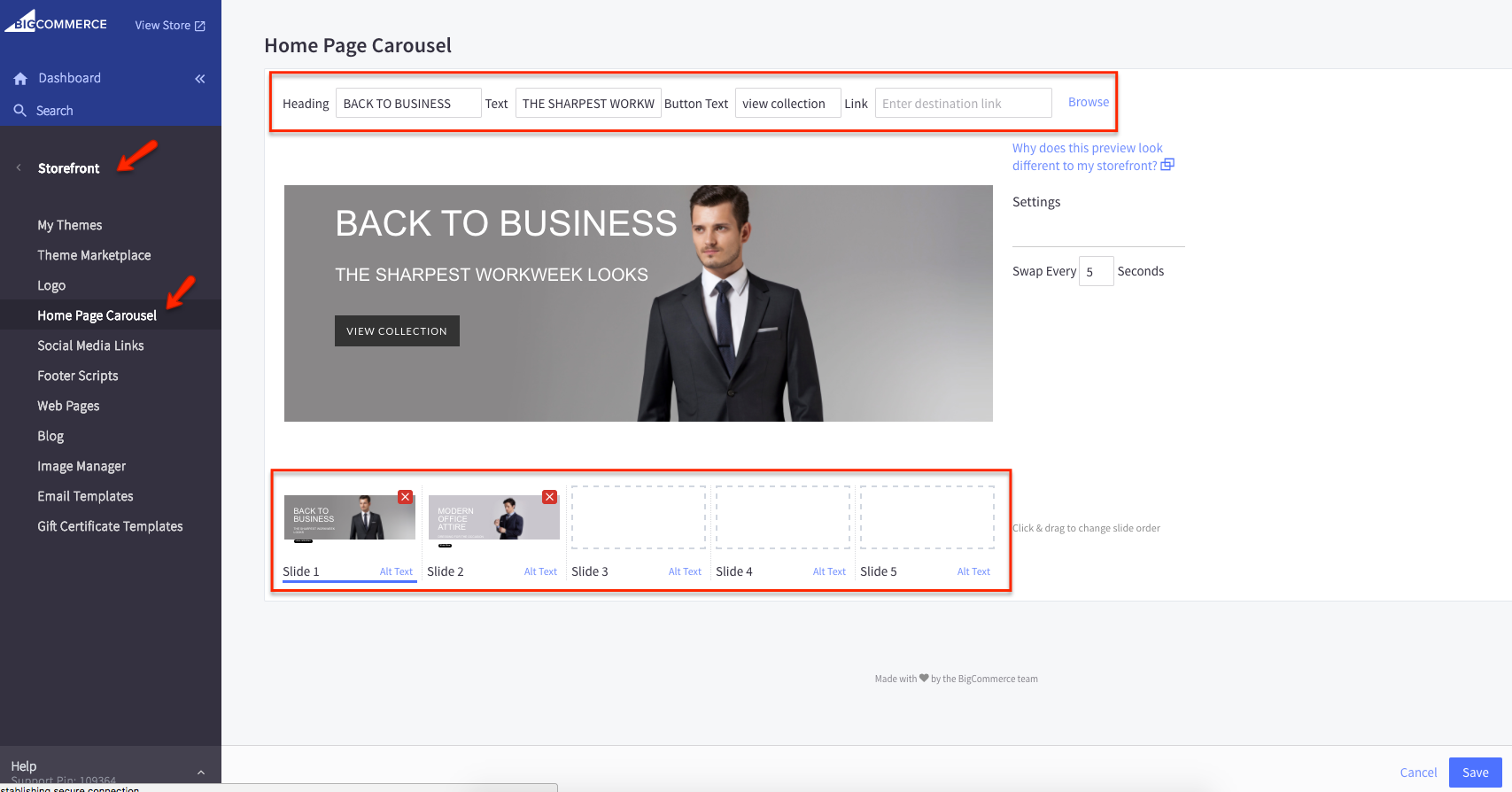Click the destination Link input field
This screenshot has width=1512, height=792.
click(x=964, y=103)
